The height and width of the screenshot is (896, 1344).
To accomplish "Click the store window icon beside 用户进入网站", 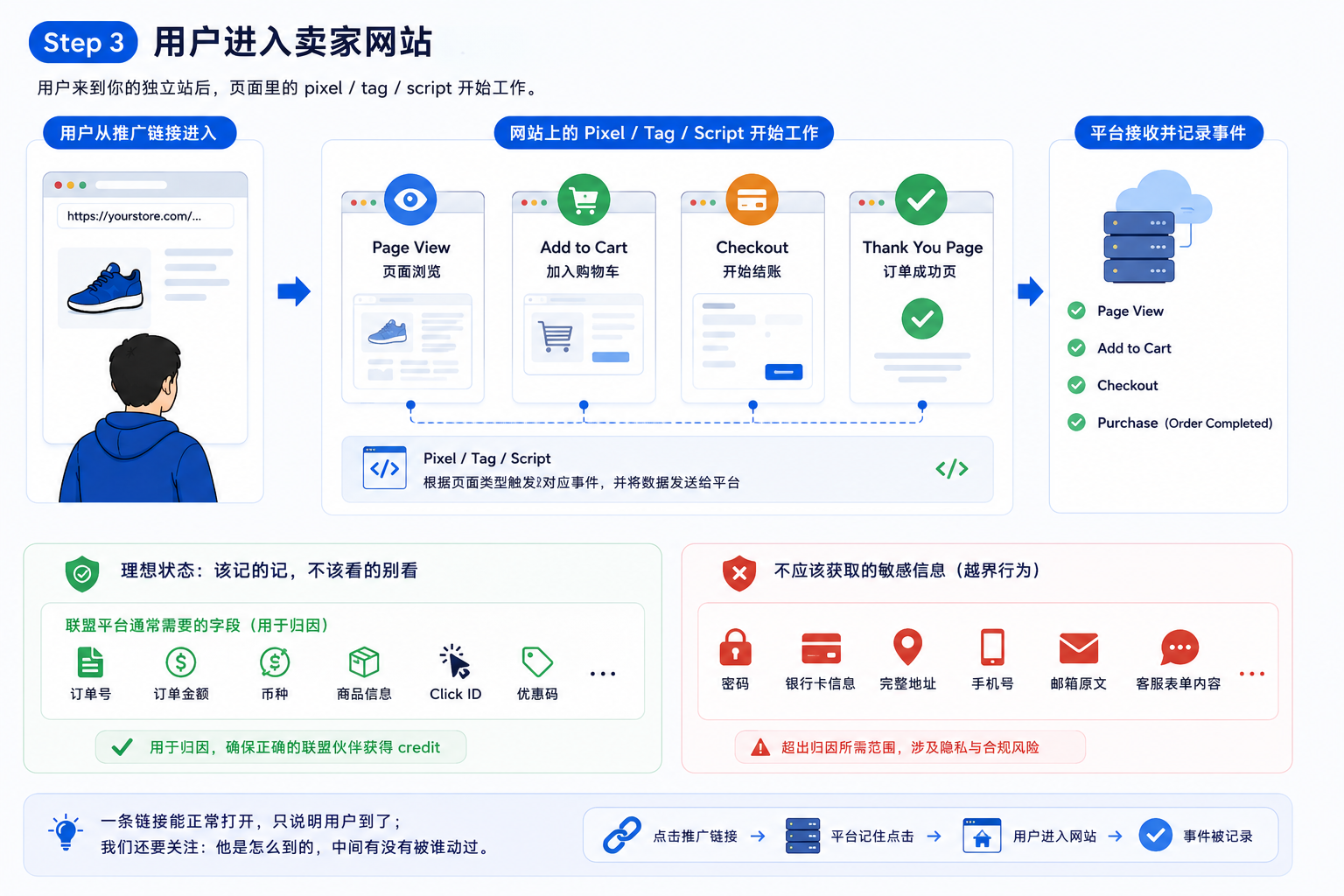I will coord(981,836).
